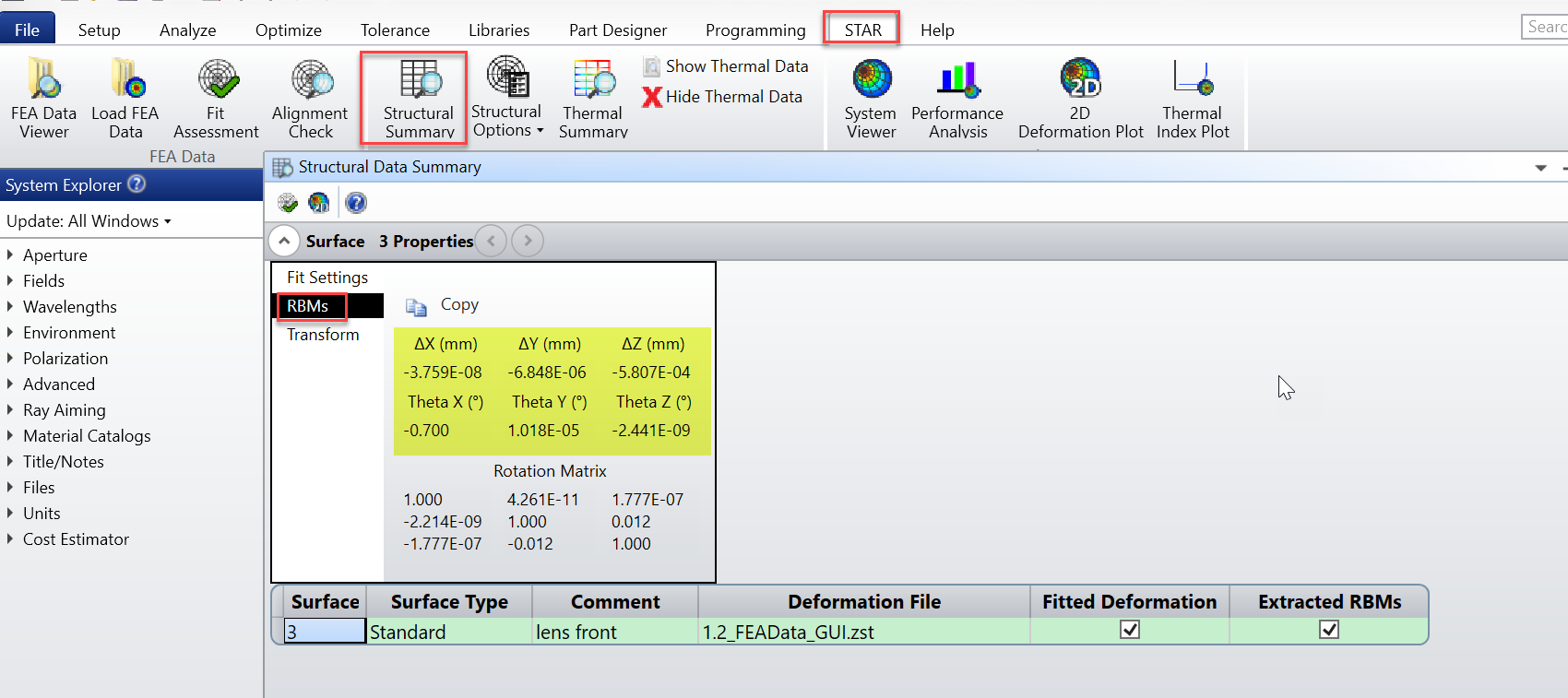Expand the Fields section
This screenshot has width=1568, height=698.
(10, 281)
